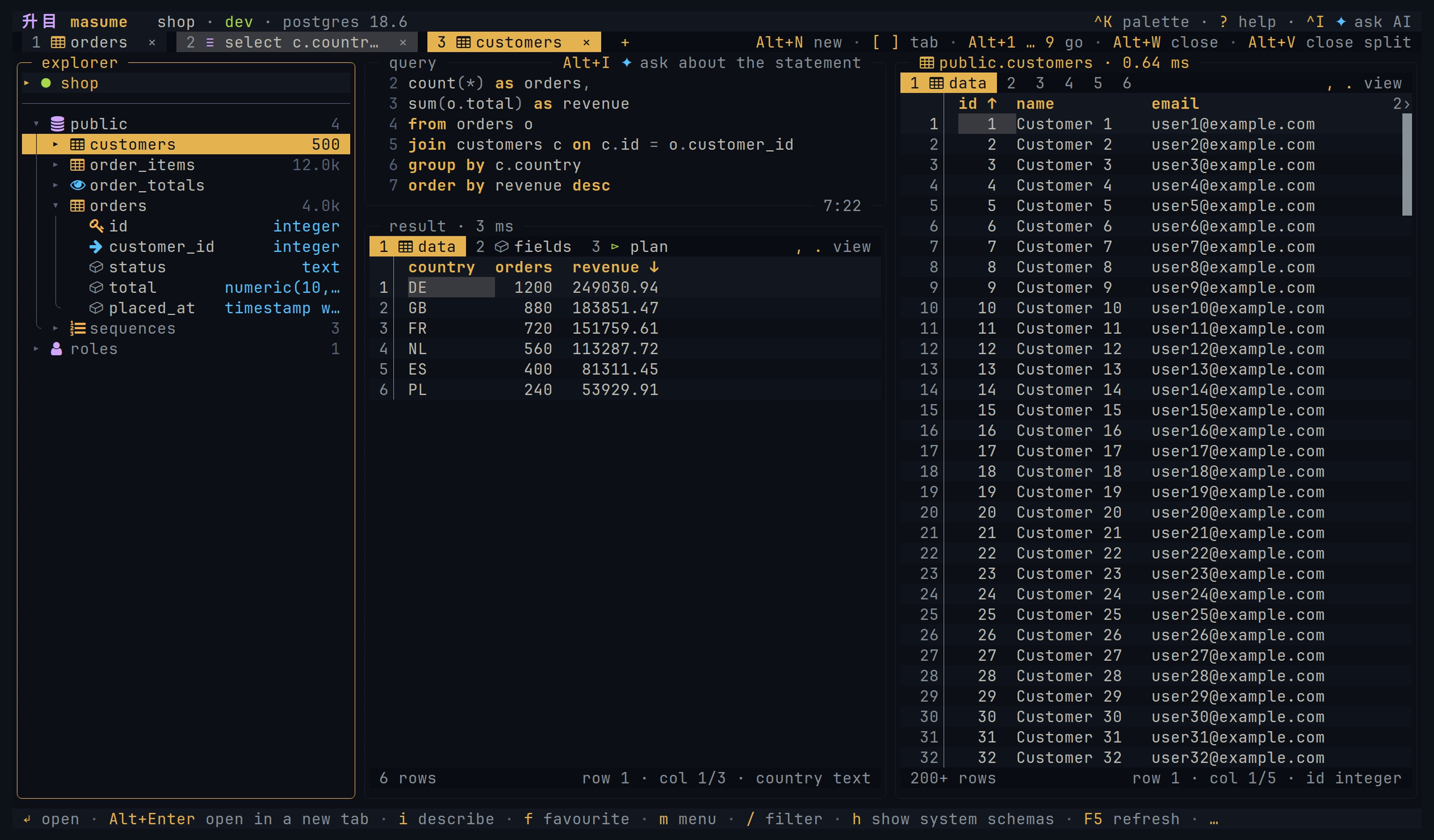Viewport: 1434px width, 840px height.
Task: Click the green shop connection status dot
Action: tap(46, 83)
